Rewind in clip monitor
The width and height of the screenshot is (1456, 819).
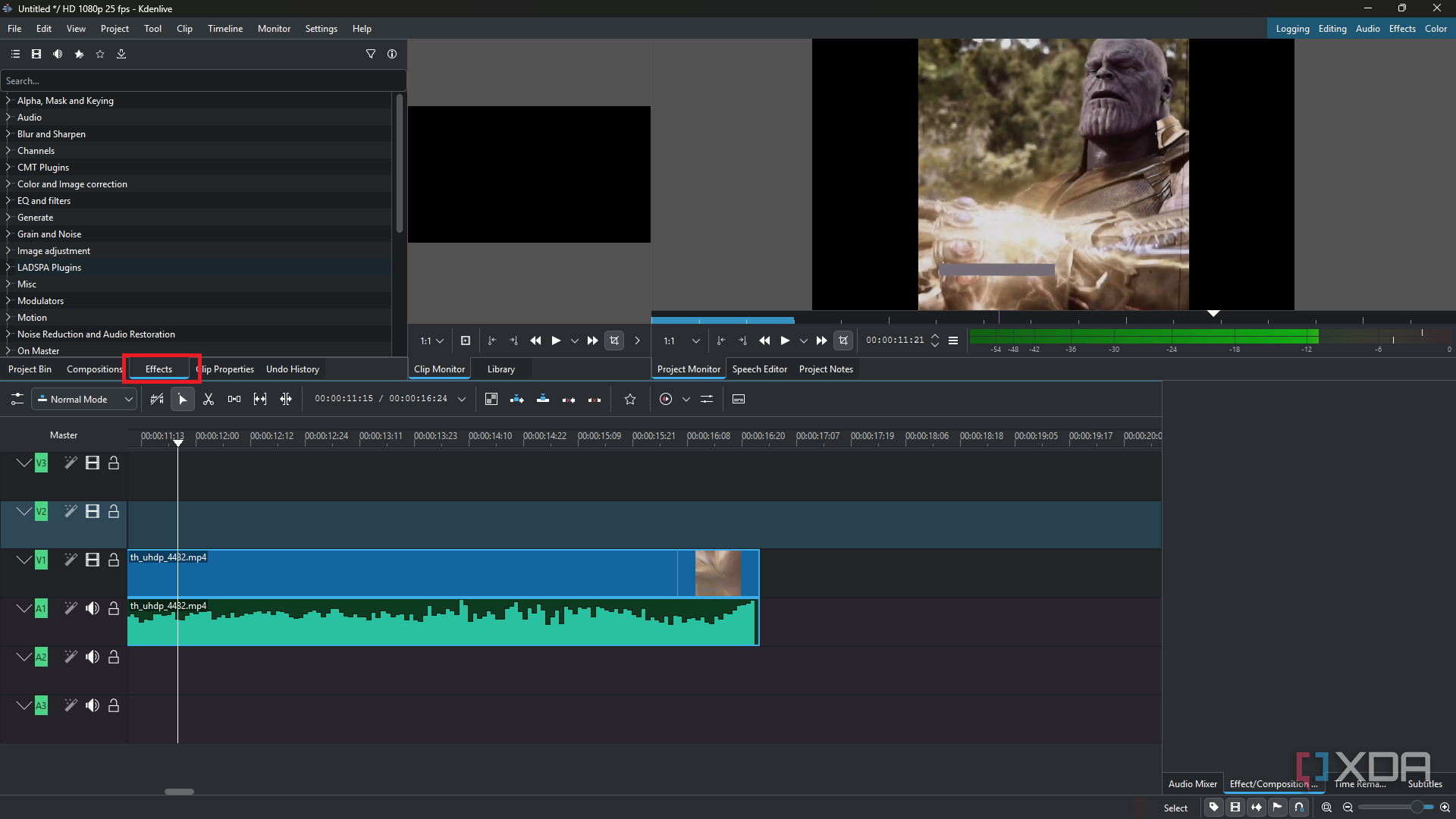click(535, 341)
